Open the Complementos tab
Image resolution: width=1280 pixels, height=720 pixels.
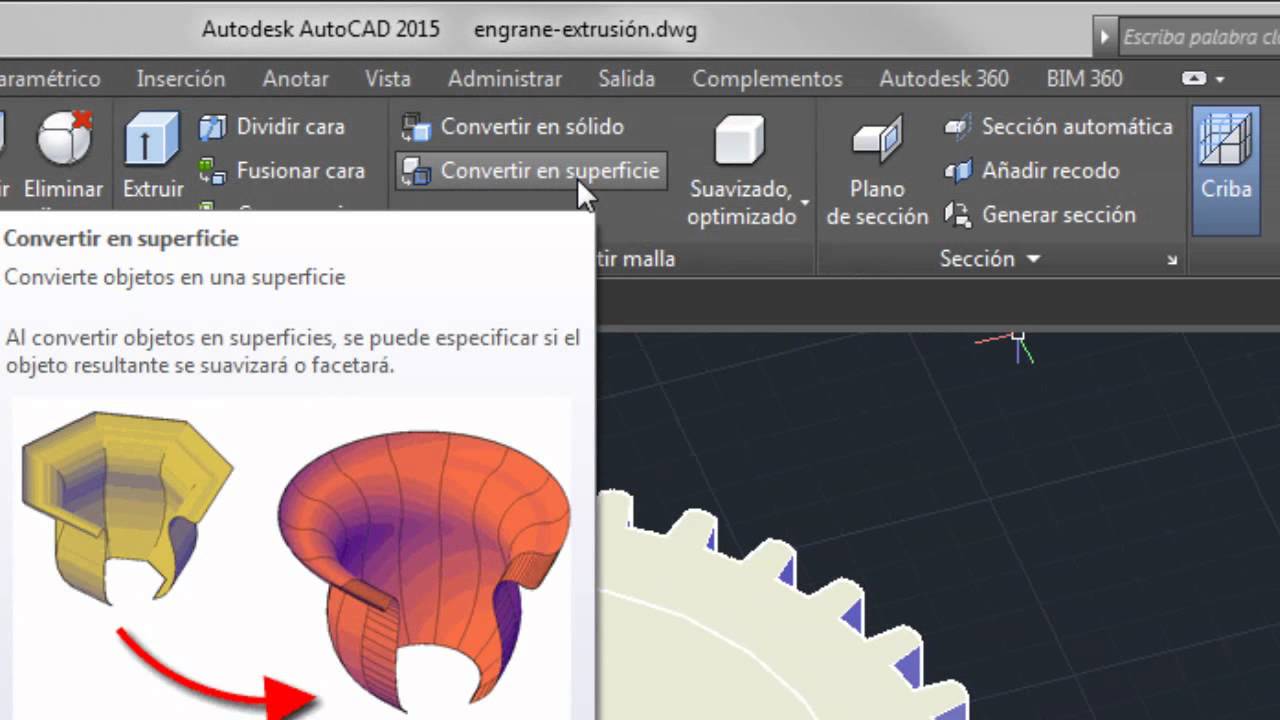768,78
